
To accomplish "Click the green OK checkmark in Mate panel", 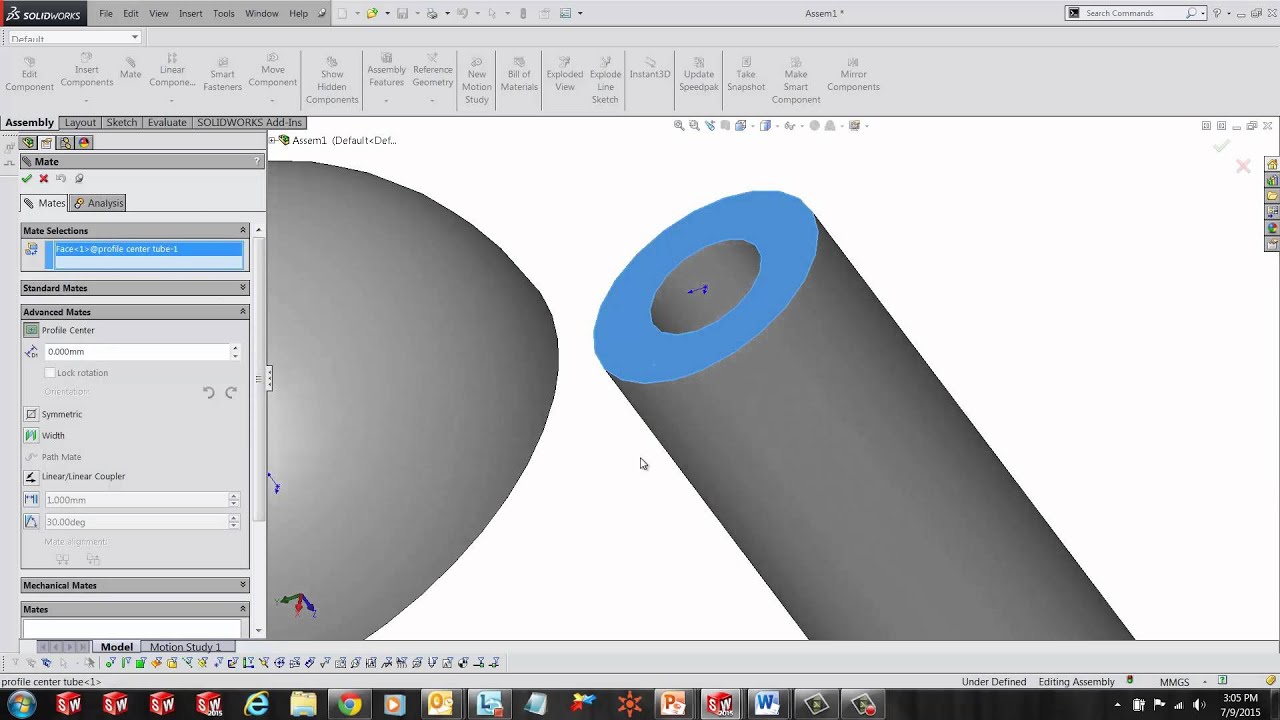I will [27, 179].
